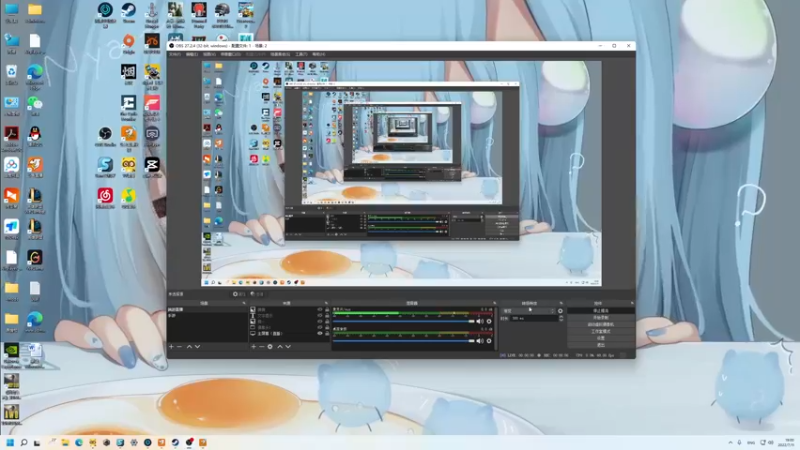Move the selected scene up
The height and width of the screenshot is (450, 800).
[189, 346]
